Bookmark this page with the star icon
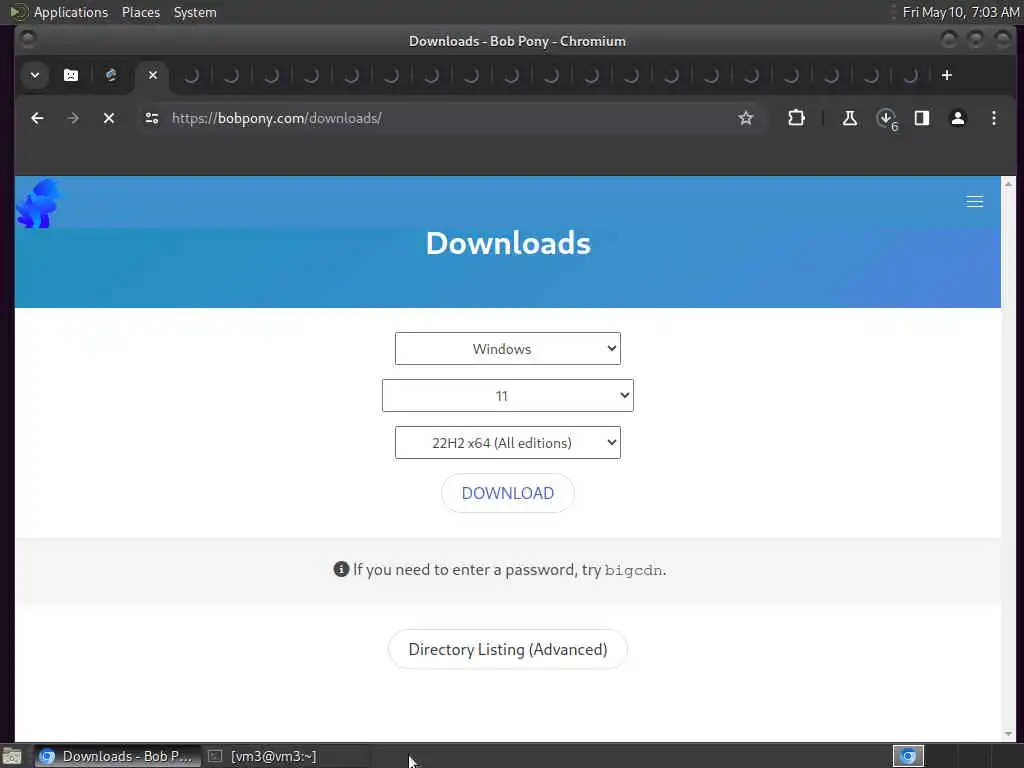This screenshot has width=1024, height=768. [x=746, y=118]
